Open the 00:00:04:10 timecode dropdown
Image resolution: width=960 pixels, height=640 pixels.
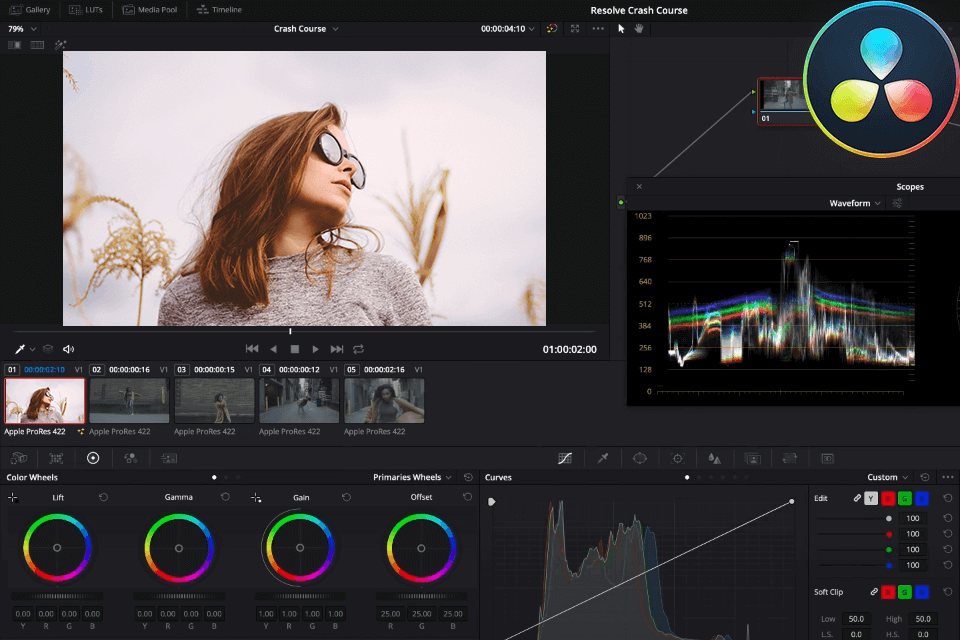pos(508,29)
